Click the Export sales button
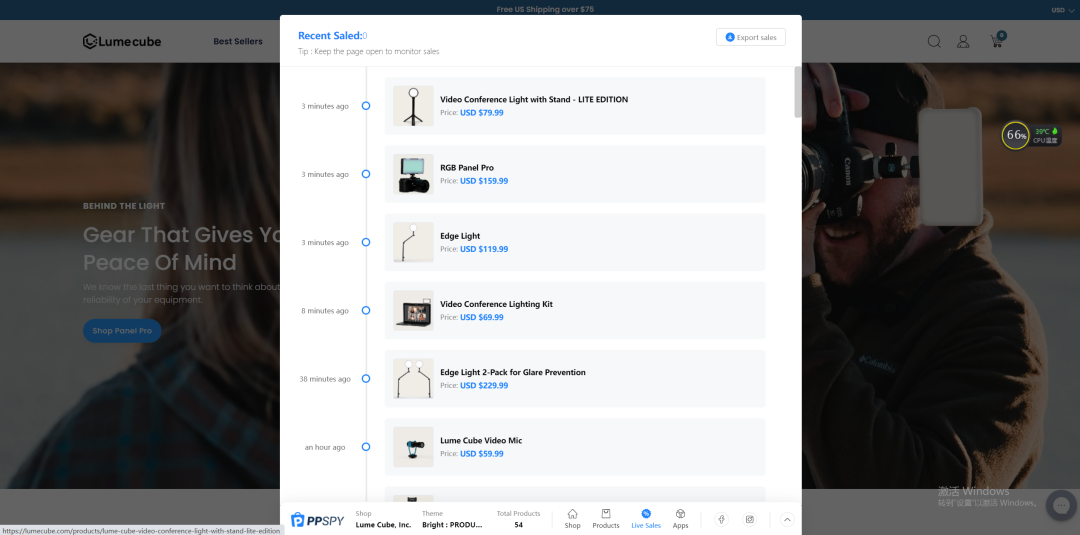 (751, 37)
